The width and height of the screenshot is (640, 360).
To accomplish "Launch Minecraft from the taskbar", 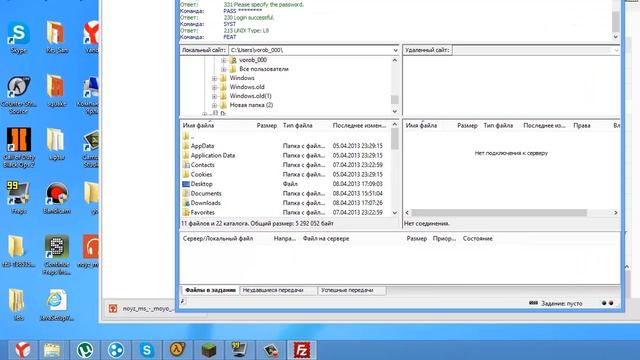I will point(209,350).
